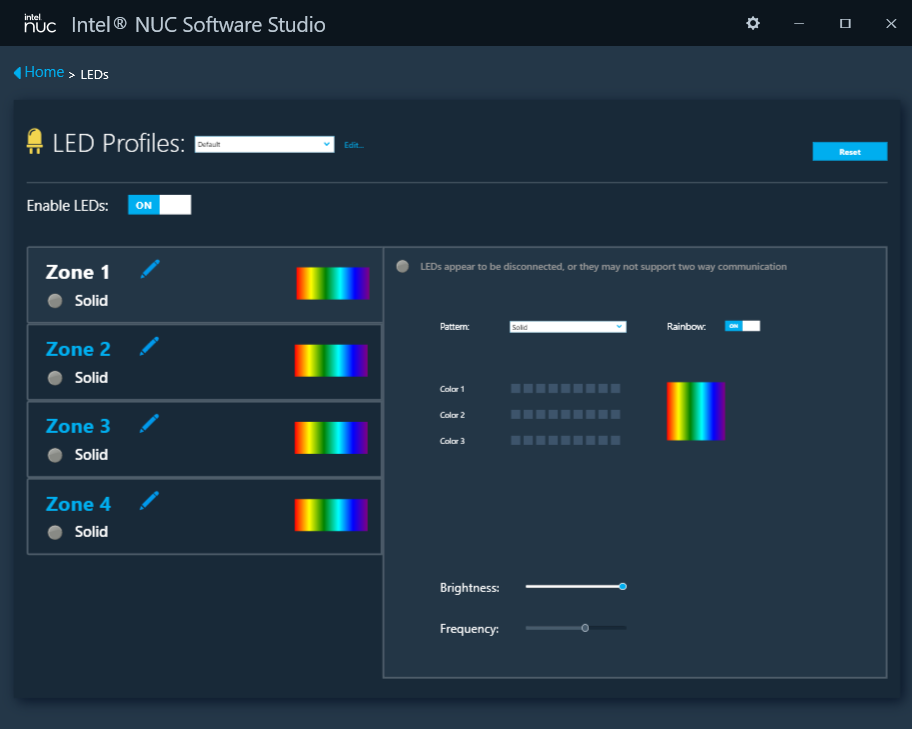Pick first swatch in Color 3 row
Viewport: 912px width, 729px height.
click(515, 440)
